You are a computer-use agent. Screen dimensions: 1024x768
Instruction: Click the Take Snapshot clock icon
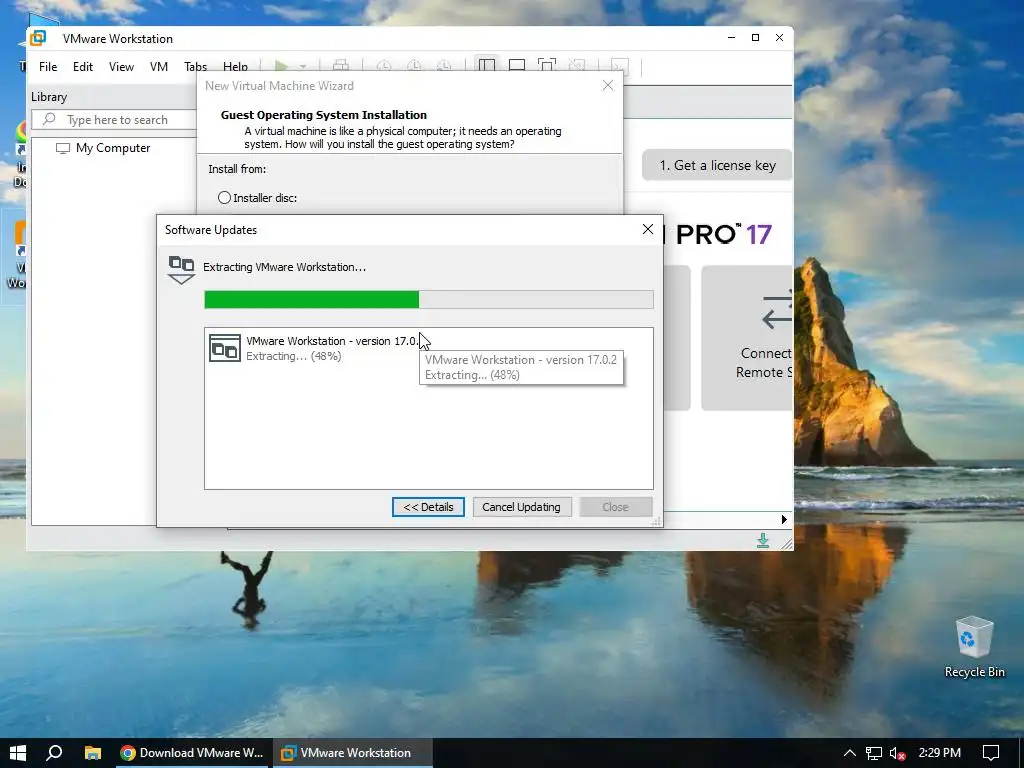[x=384, y=66]
